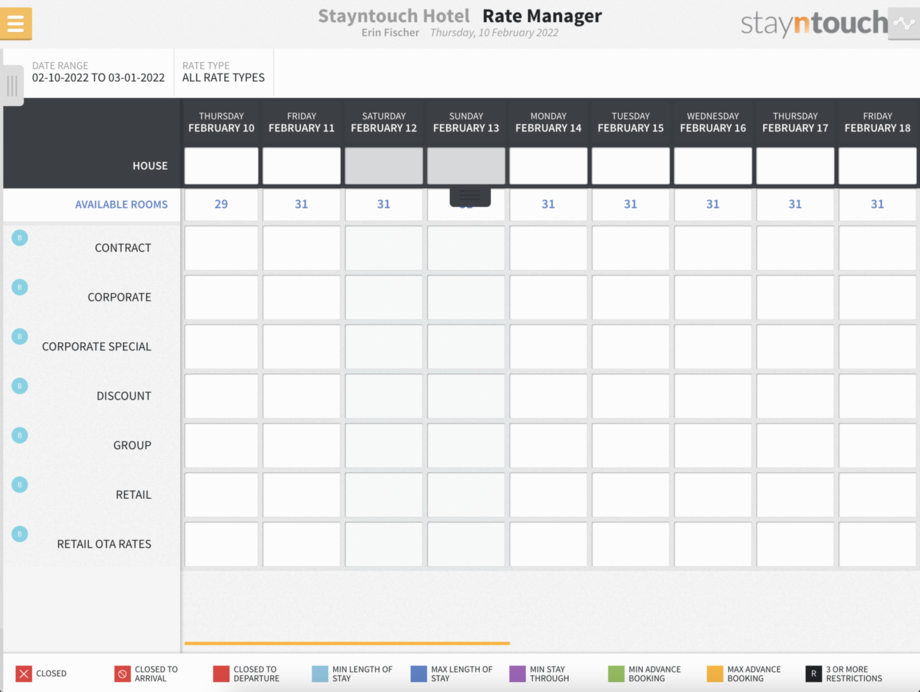Viewport: 920px width, 692px height.
Task: Click the Erin Fischer user name
Action: click(390, 33)
